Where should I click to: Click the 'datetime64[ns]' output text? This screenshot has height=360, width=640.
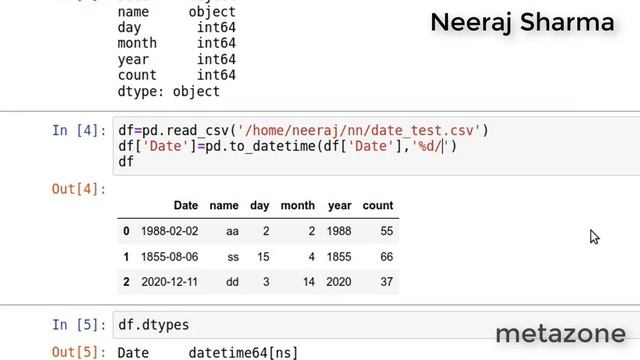[x=243, y=353]
